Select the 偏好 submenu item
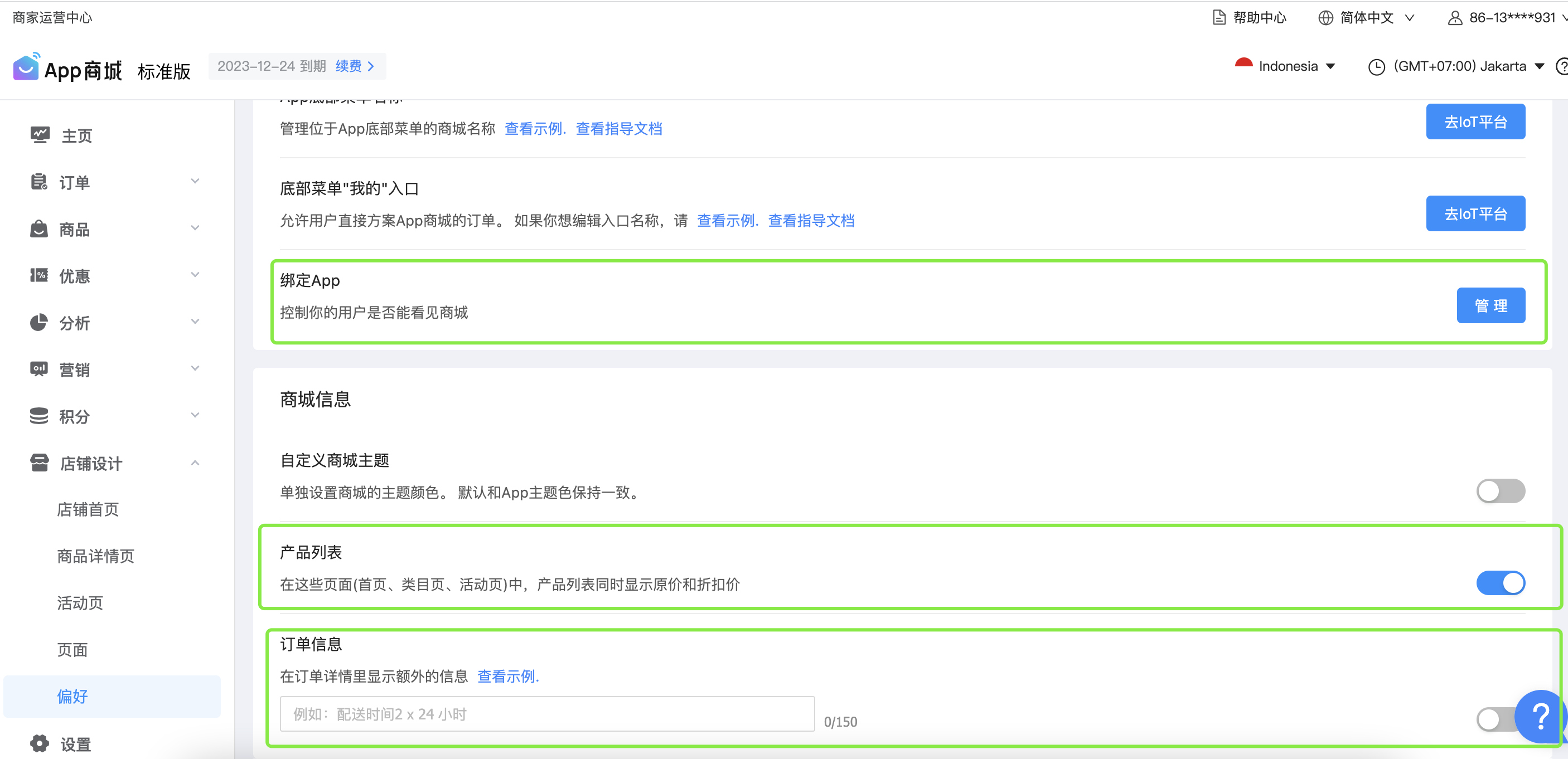The image size is (1568, 759). tap(112, 697)
